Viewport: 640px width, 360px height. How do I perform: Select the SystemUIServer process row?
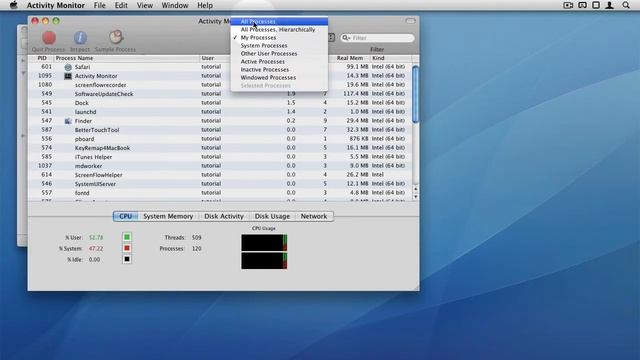(220, 184)
